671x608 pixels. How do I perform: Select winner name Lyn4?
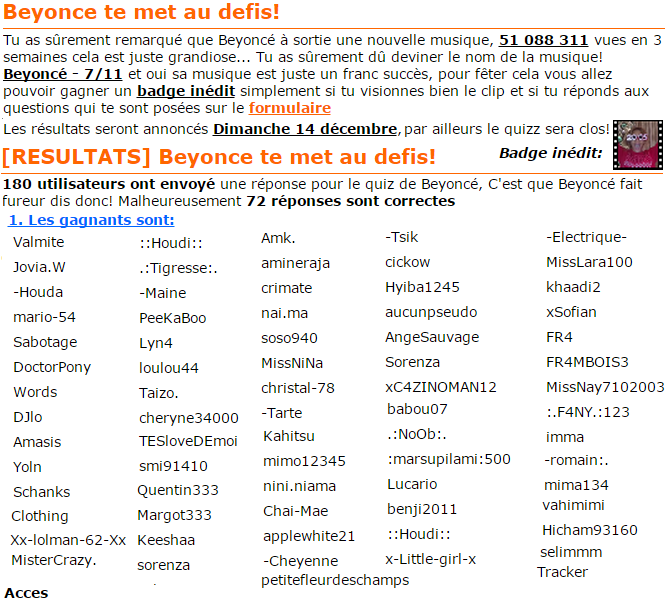pos(156,343)
